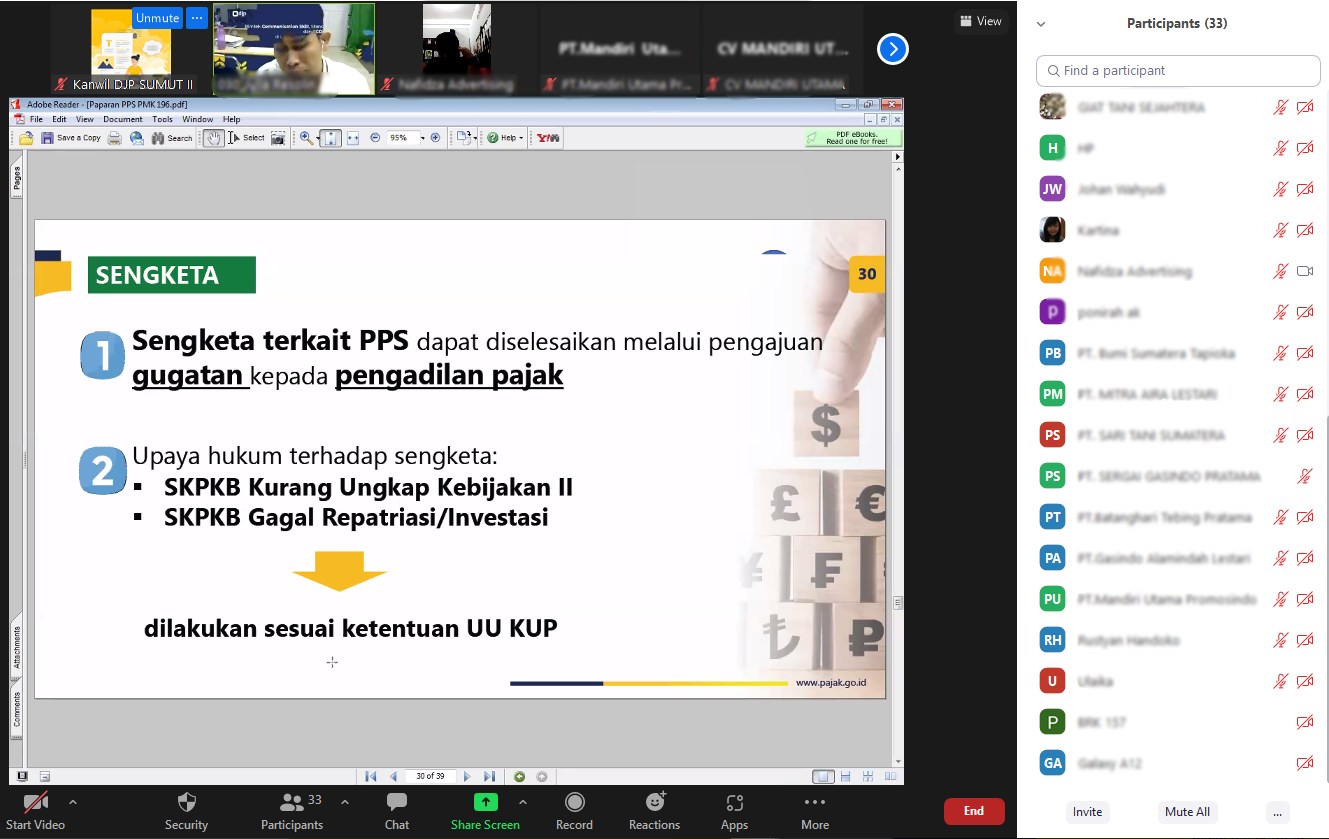
Task: Expand the arrow beside Participants count
Action: tap(345, 802)
